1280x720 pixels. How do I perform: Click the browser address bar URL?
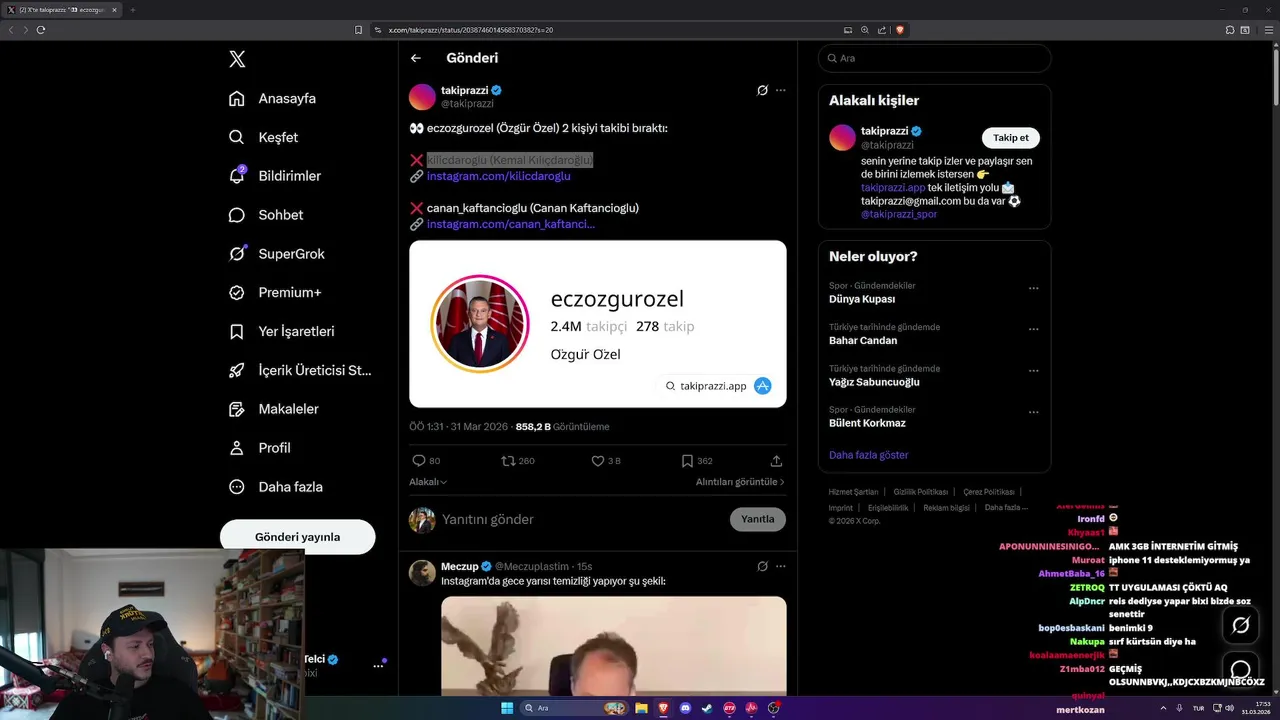(x=470, y=30)
